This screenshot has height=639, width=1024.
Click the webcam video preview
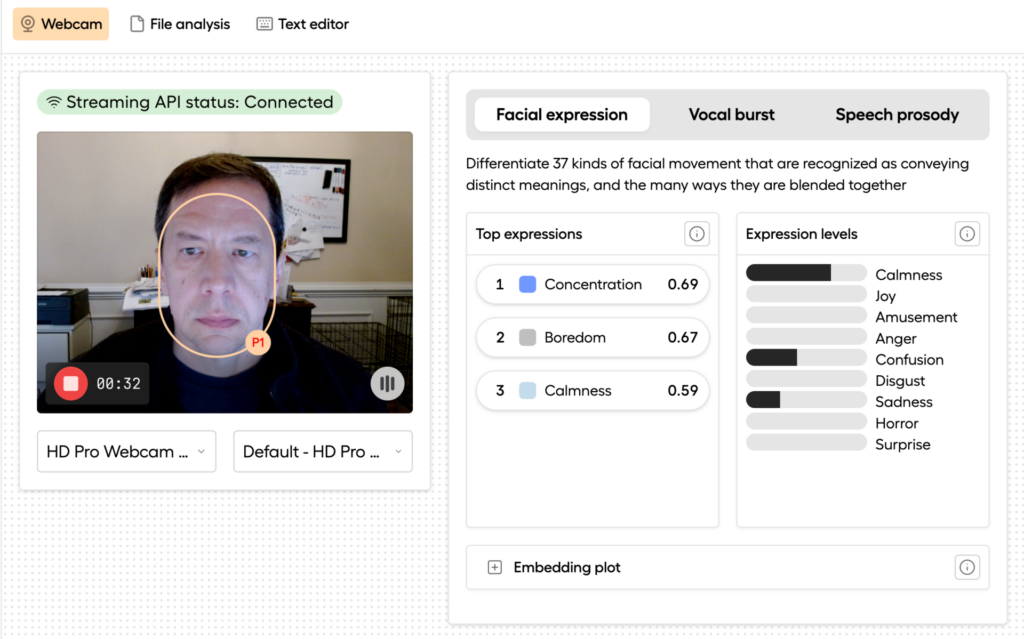225,272
